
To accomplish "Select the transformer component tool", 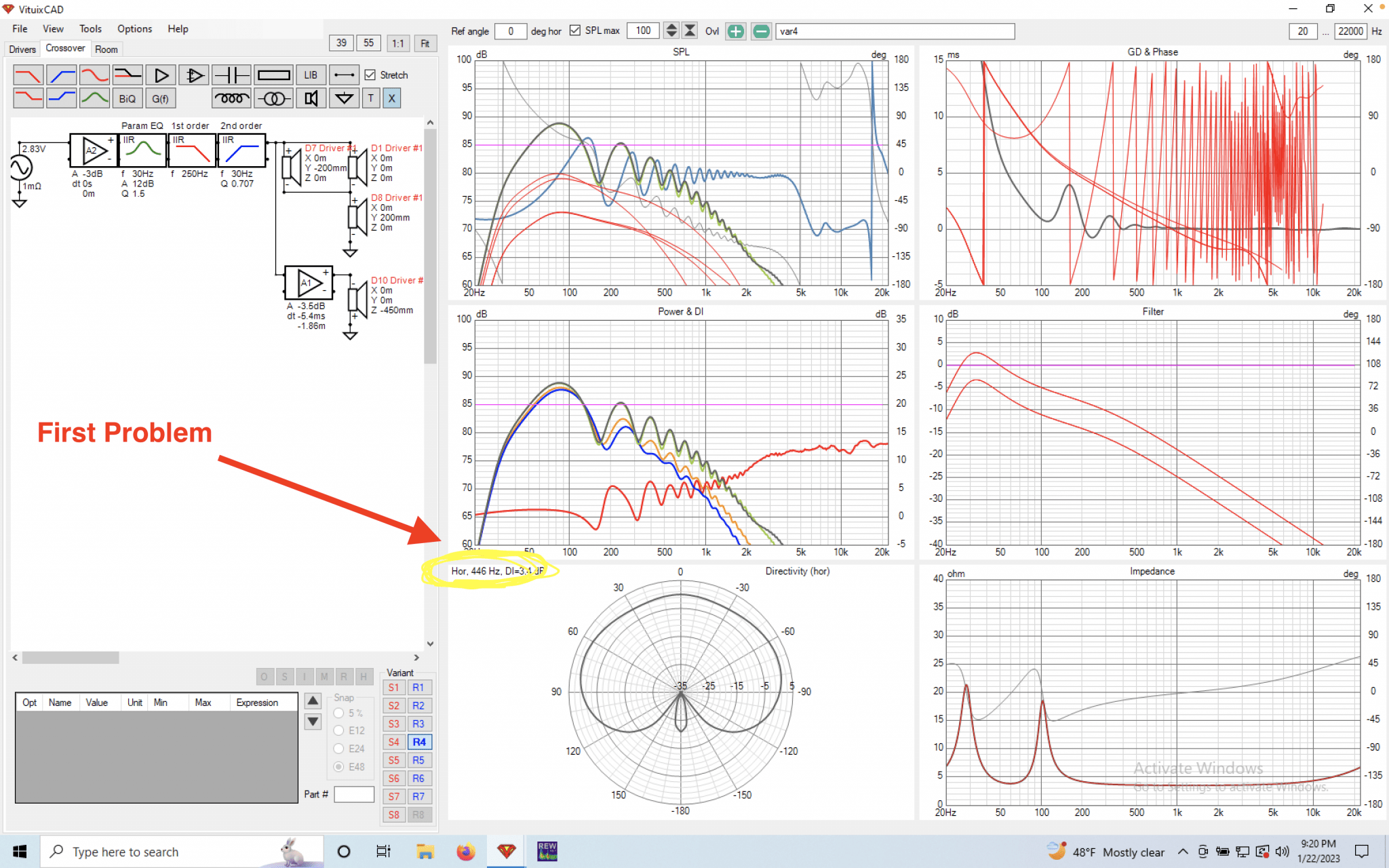I will [x=274, y=98].
